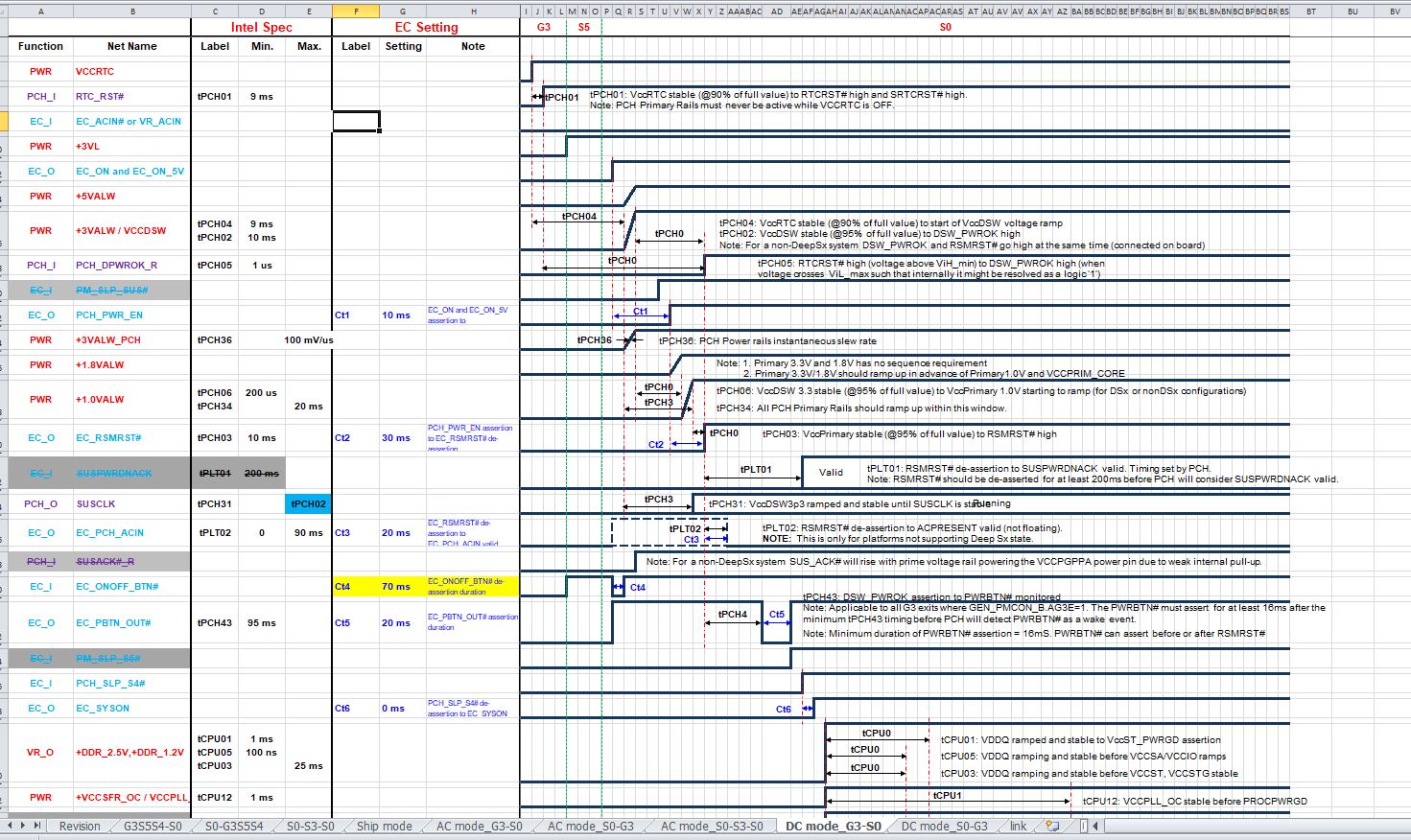Open the AC mode_S0-S3-S0 sheet tab
This screenshot has width=1411, height=840.
click(712, 827)
